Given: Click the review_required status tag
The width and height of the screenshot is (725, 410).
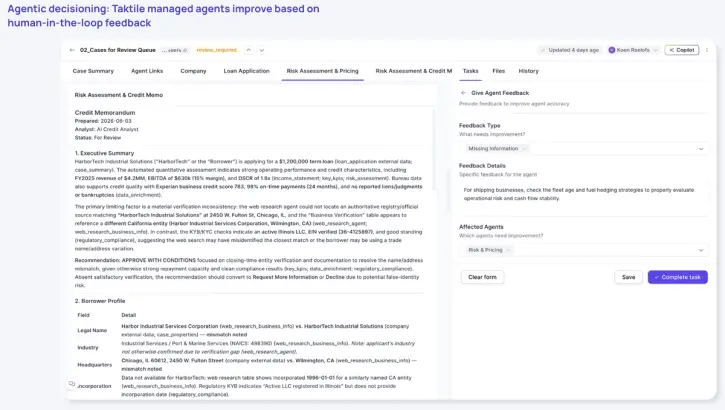Looking at the screenshot, I should (216, 50).
